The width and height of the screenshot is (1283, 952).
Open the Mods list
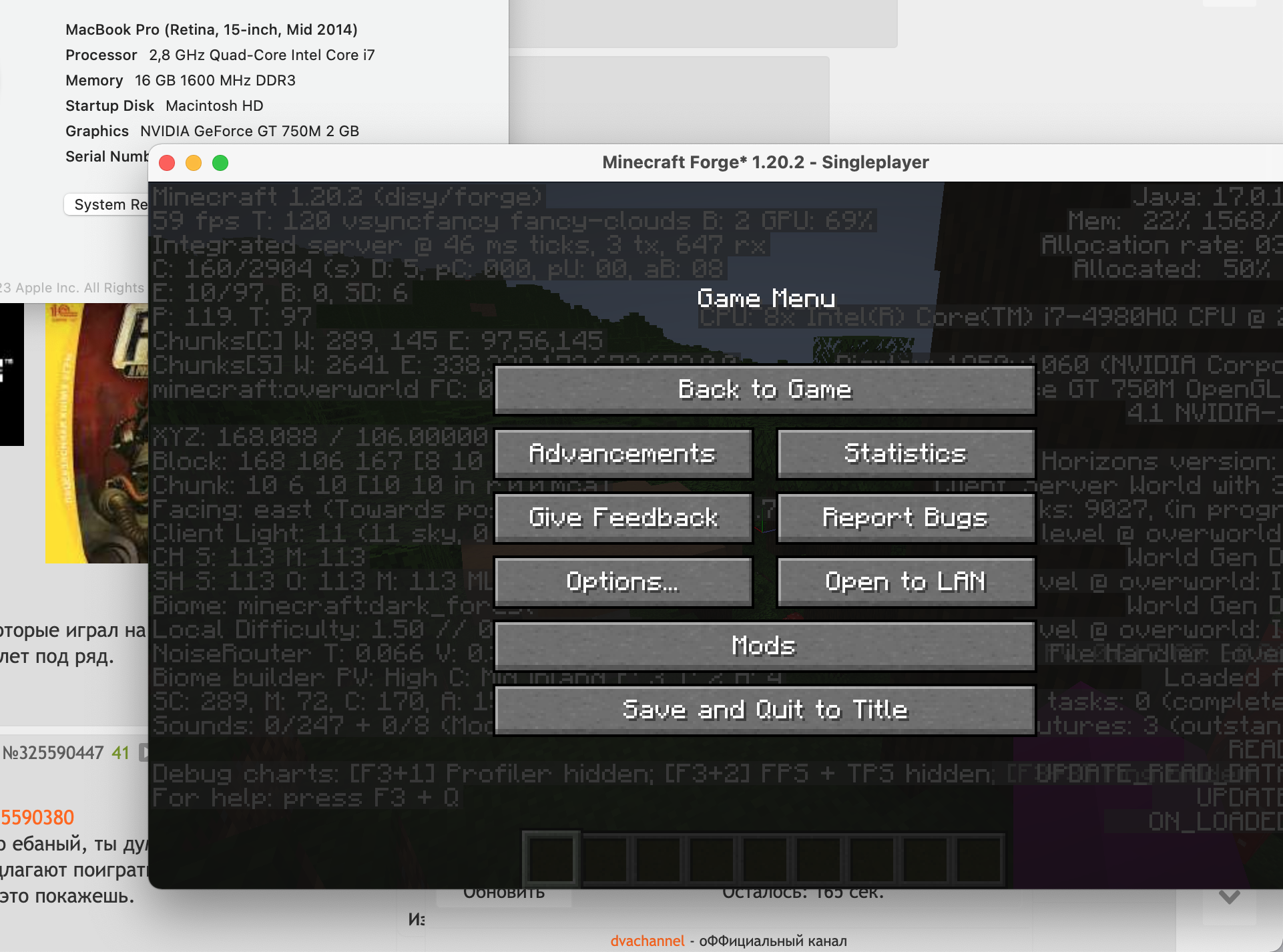coord(764,646)
